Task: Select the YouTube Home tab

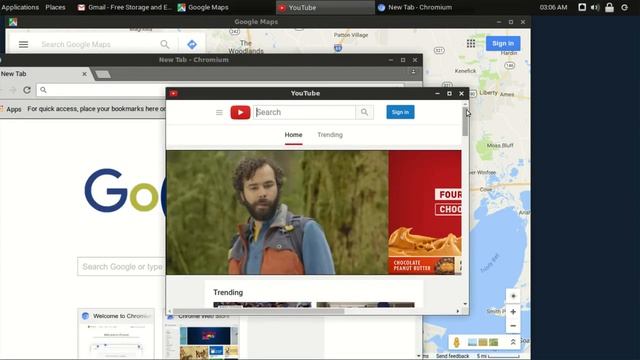Action: 293,135
